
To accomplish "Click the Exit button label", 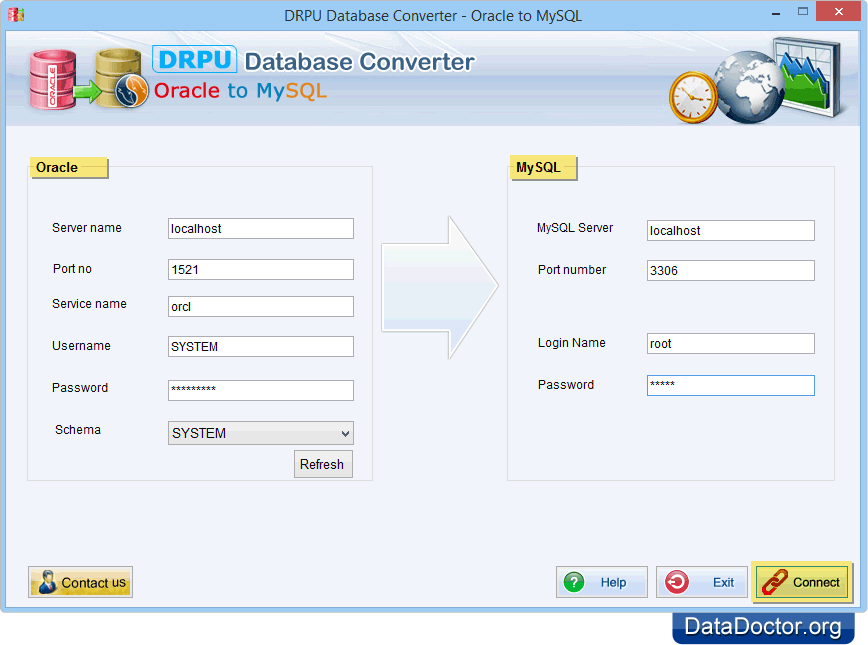I will point(723,582).
